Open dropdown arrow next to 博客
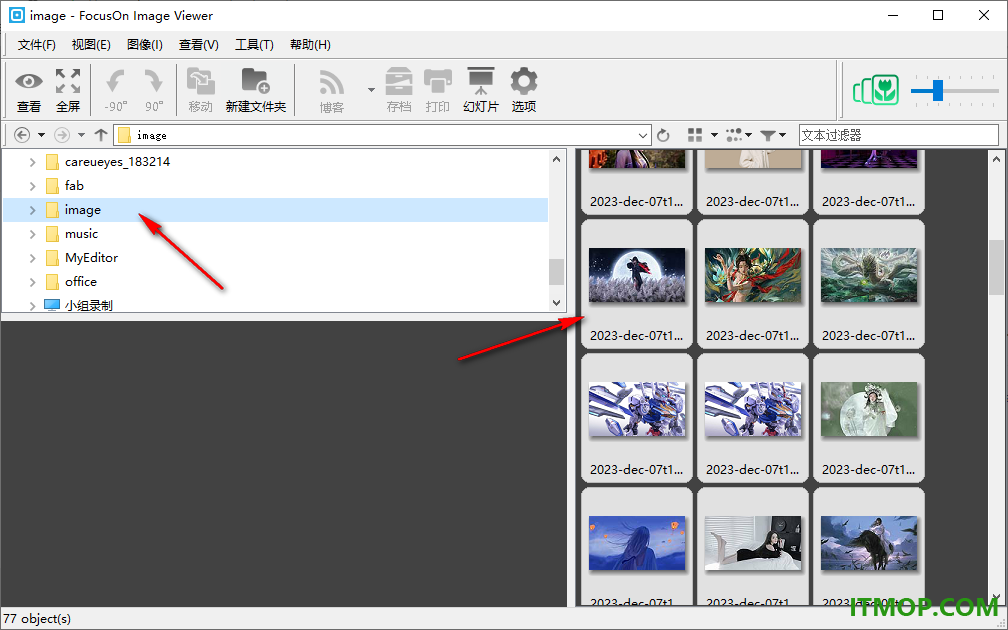1008x630 pixels. [x=371, y=89]
